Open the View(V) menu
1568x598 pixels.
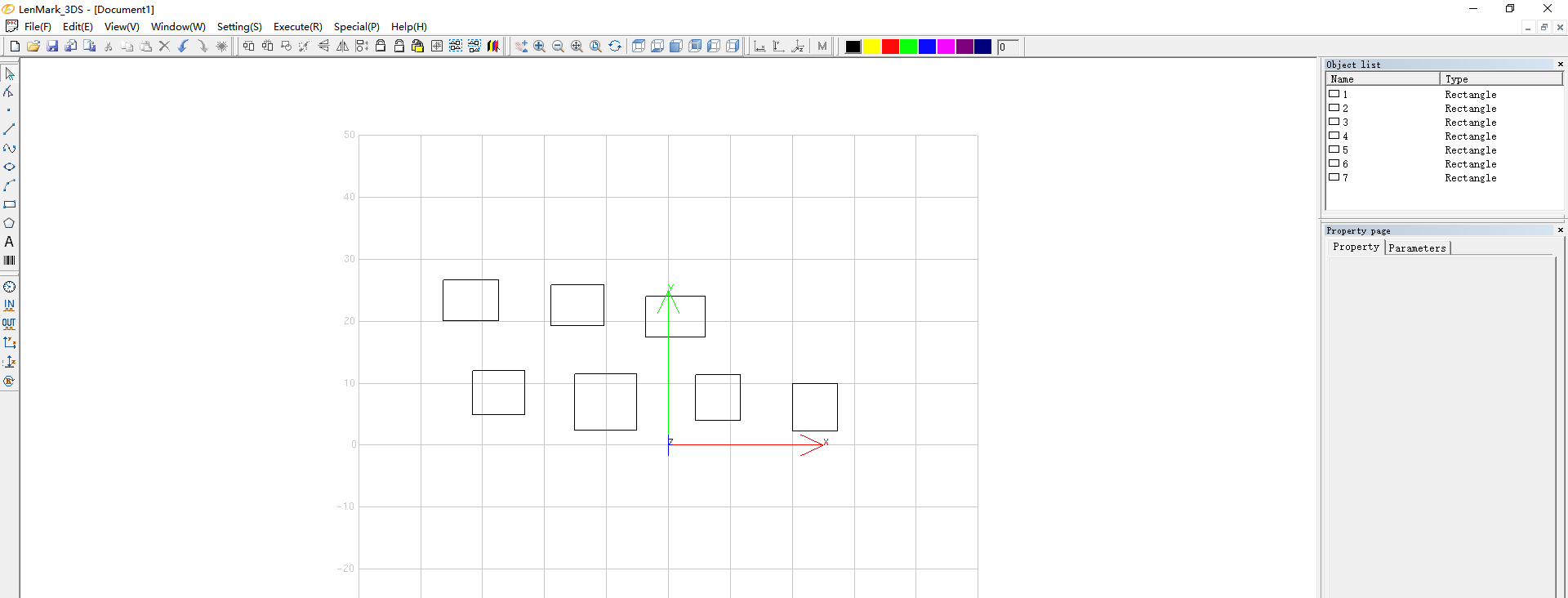tap(122, 27)
